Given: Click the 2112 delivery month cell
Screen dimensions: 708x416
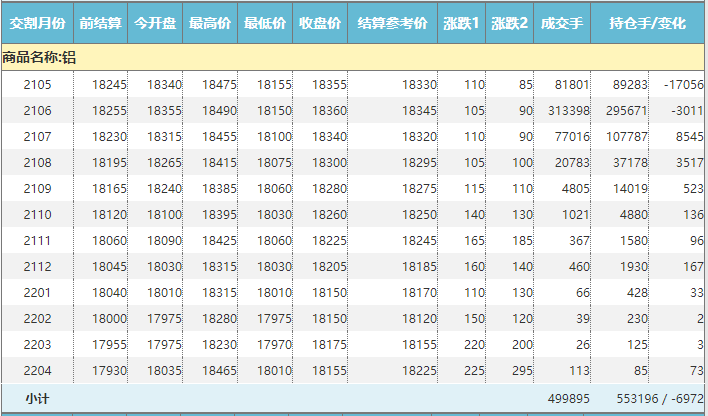Looking at the screenshot, I should [x=37, y=267].
